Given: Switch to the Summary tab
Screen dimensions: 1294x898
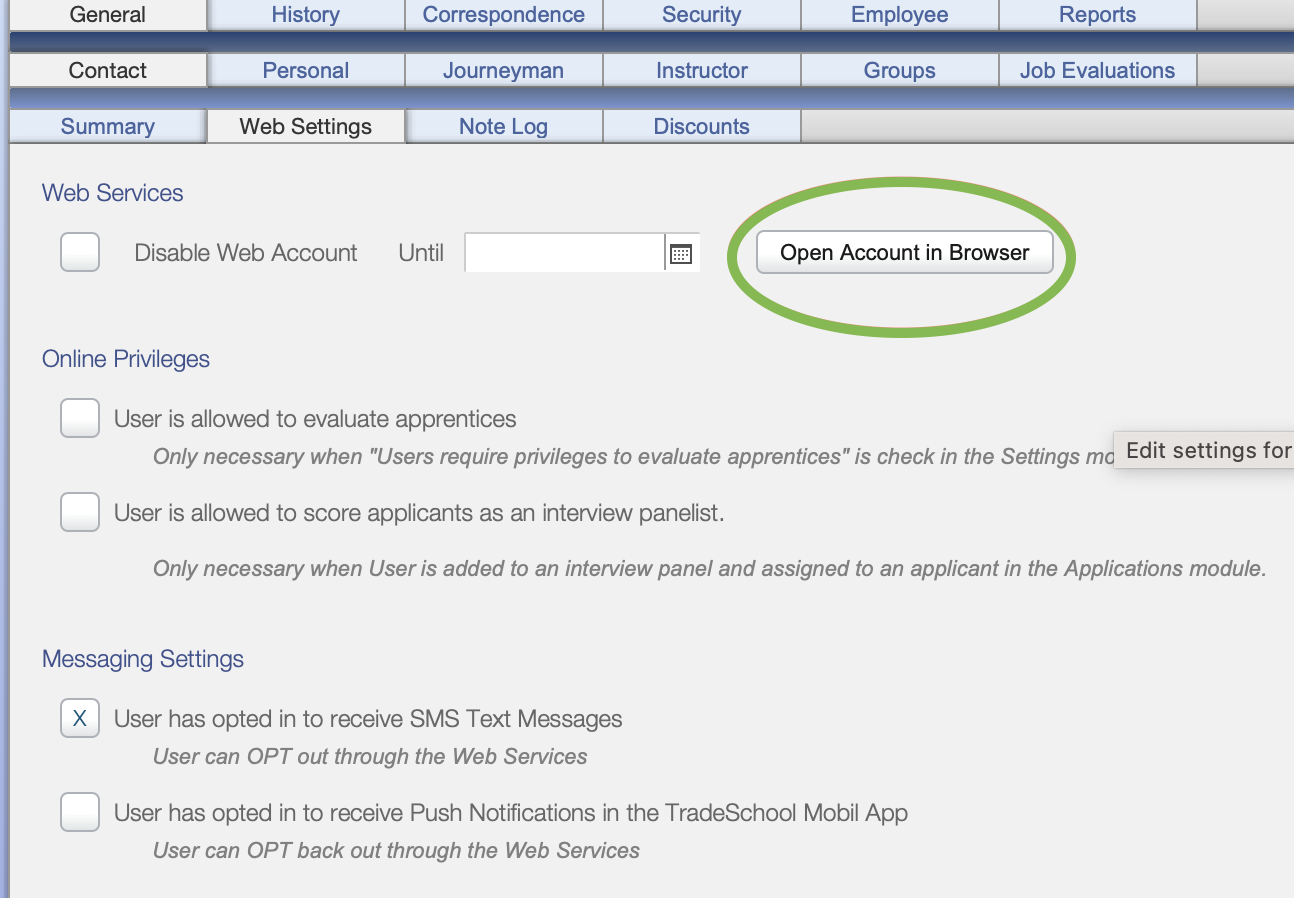Looking at the screenshot, I should [x=107, y=126].
